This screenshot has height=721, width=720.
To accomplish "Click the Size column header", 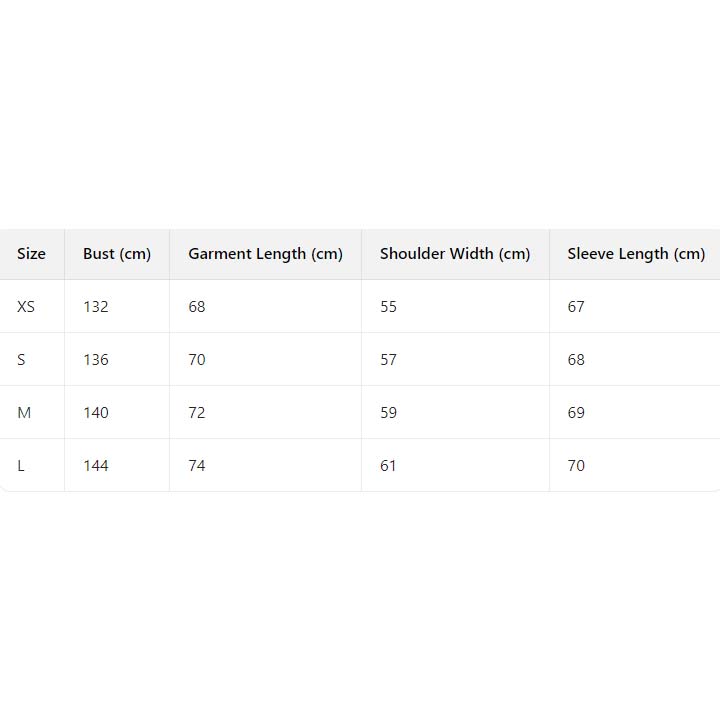I will (31, 254).
